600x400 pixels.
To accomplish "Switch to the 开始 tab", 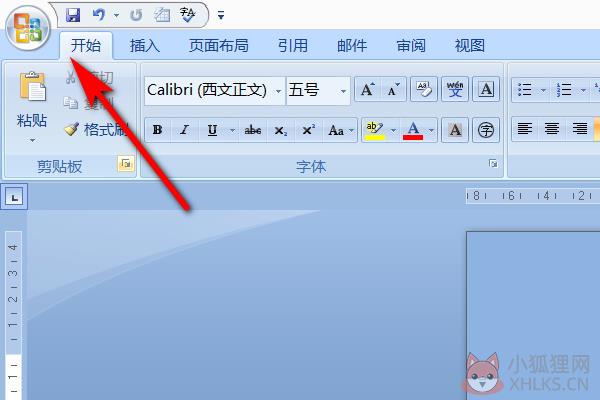I will [86, 46].
